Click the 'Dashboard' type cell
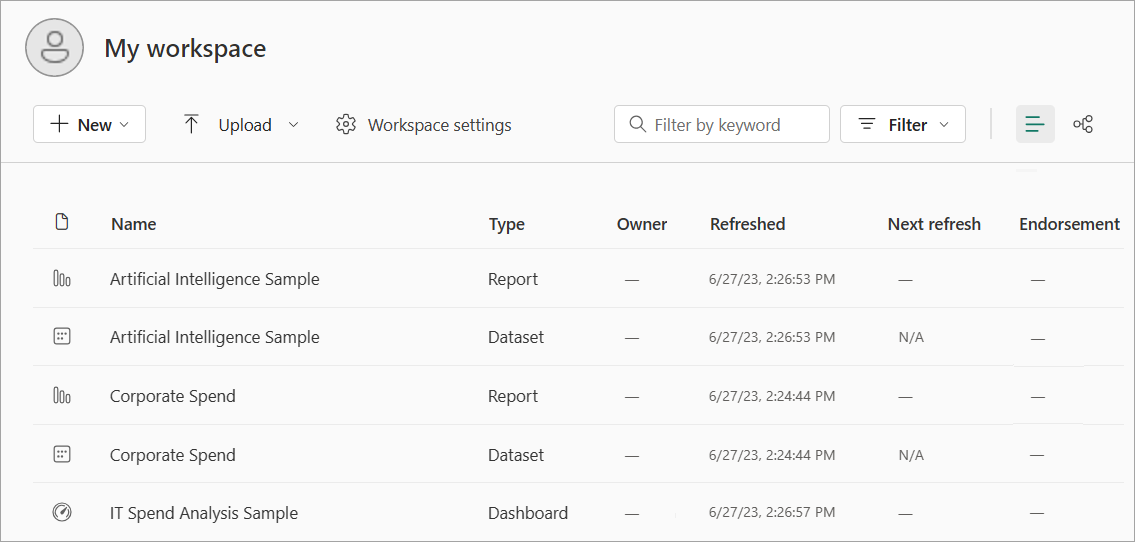1135x542 pixels. pos(528,513)
